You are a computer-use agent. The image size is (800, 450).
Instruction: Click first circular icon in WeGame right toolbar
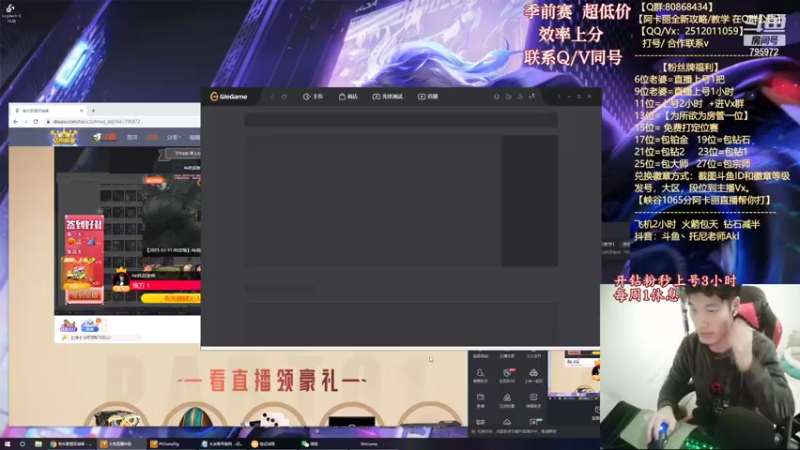[x=496, y=96]
